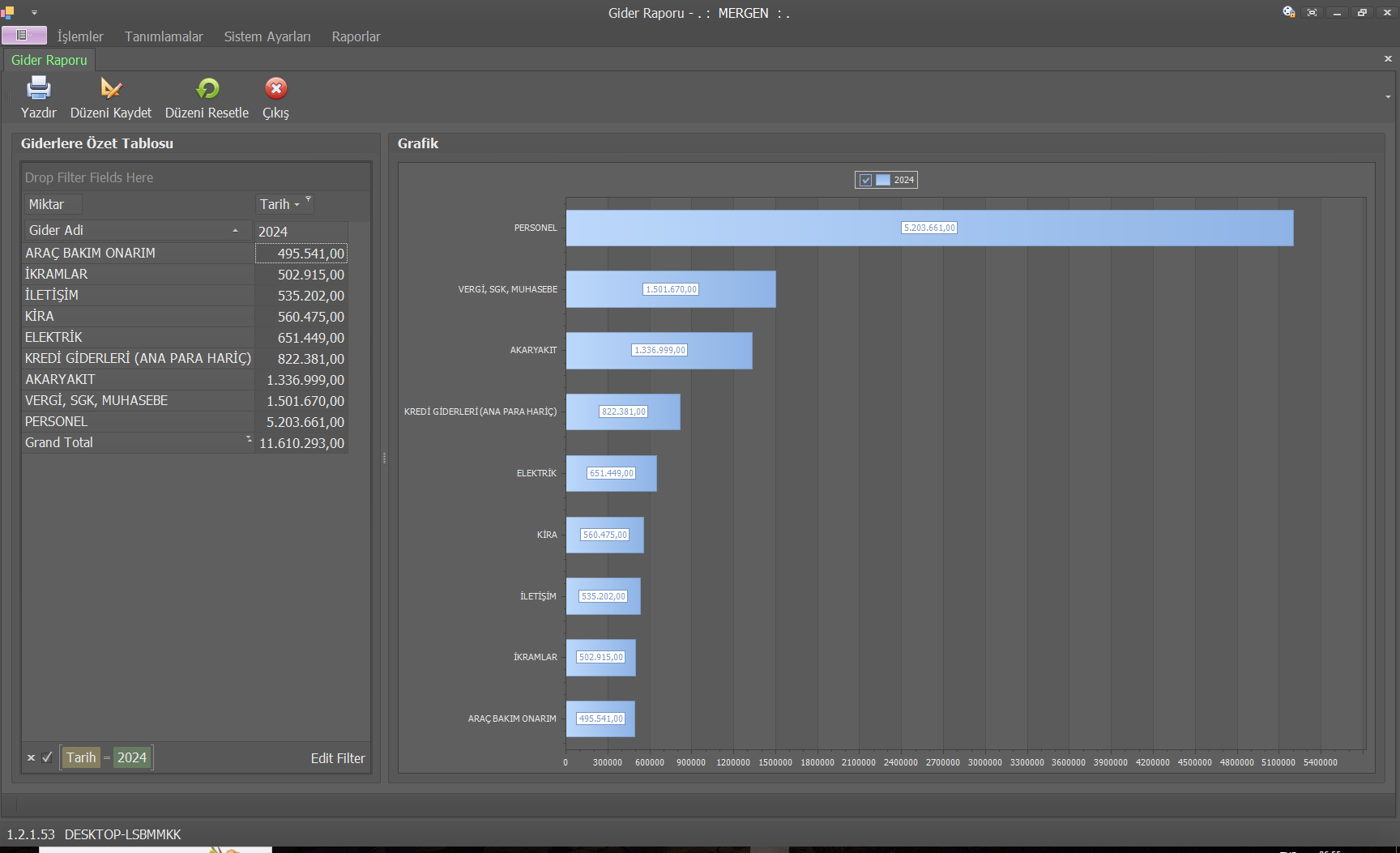Image resolution: width=1400 pixels, height=853 pixels.
Task: Click the Düzeni Kaydet icon
Action: click(111, 88)
